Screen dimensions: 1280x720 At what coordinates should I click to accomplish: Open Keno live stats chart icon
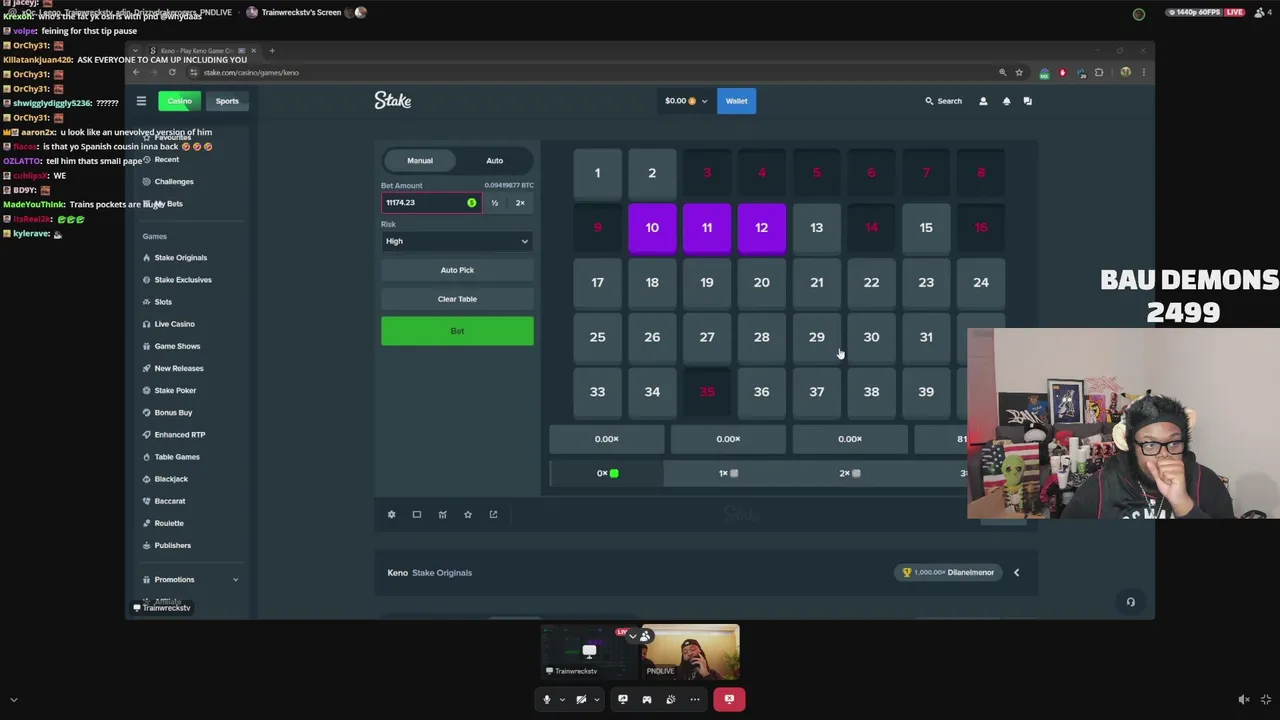pos(442,514)
